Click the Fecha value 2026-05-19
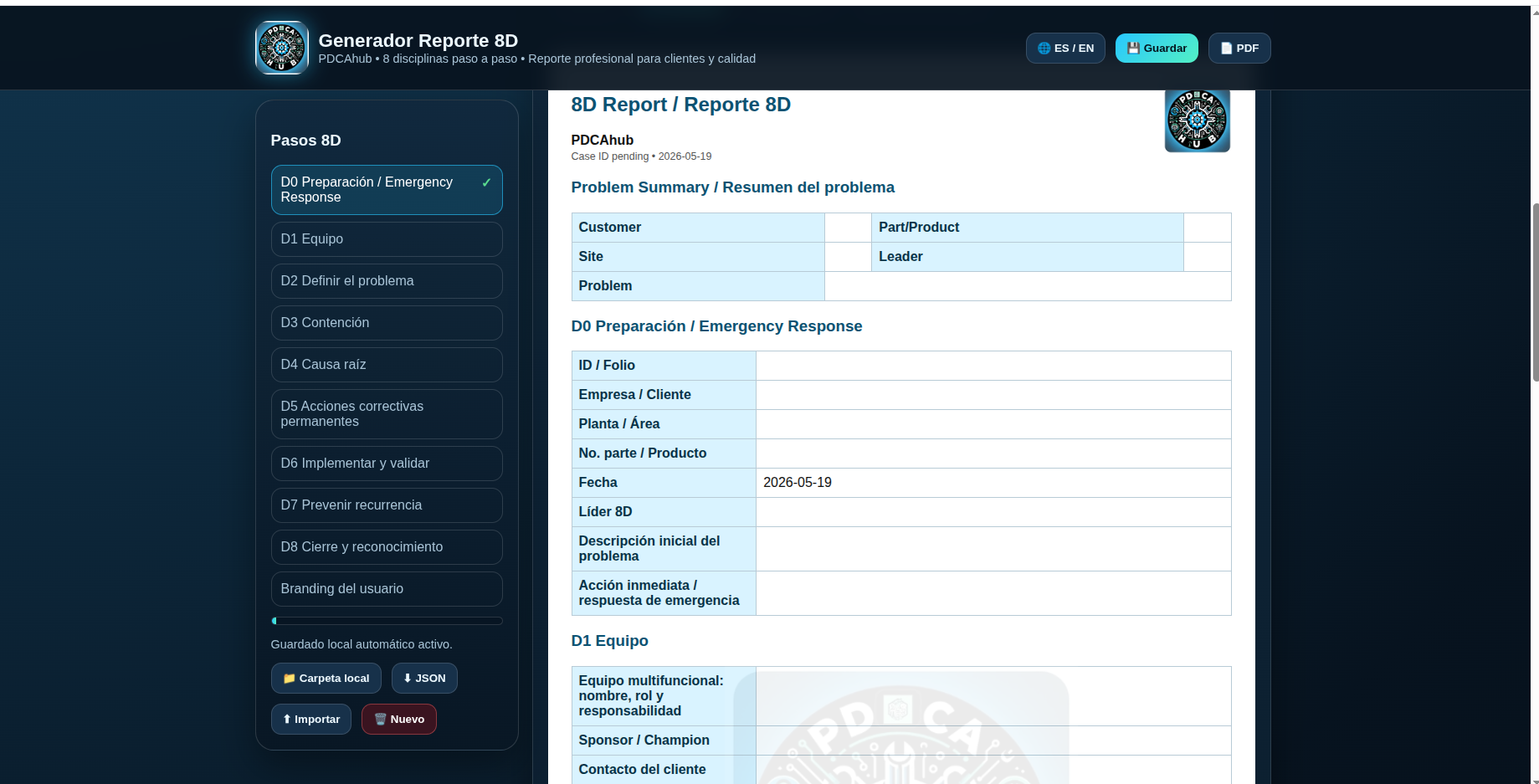The width and height of the screenshot is (1539, 784). [x=797, y=483]
